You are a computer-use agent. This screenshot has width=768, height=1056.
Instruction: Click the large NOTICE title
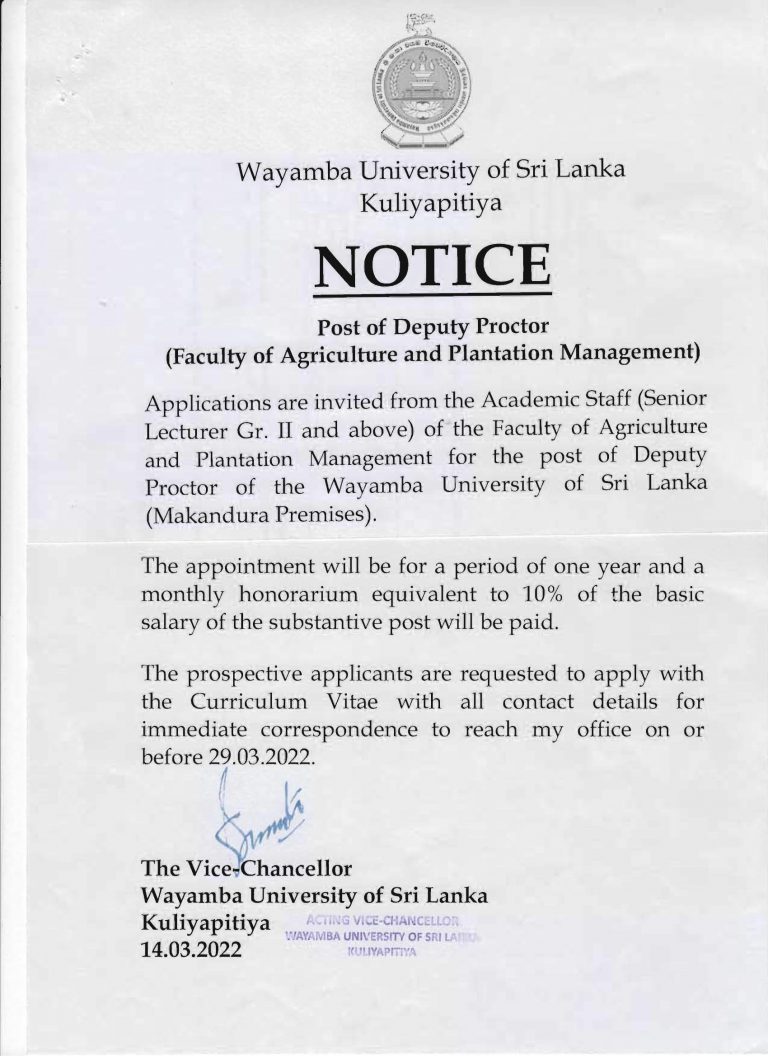pyautogui.click(x=432, y=264)
